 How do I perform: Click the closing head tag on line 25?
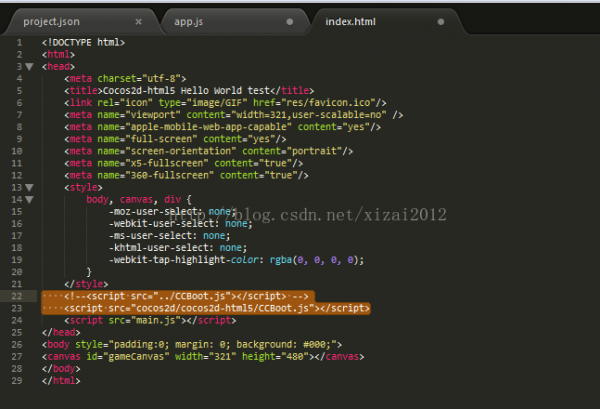click(61, 332)
